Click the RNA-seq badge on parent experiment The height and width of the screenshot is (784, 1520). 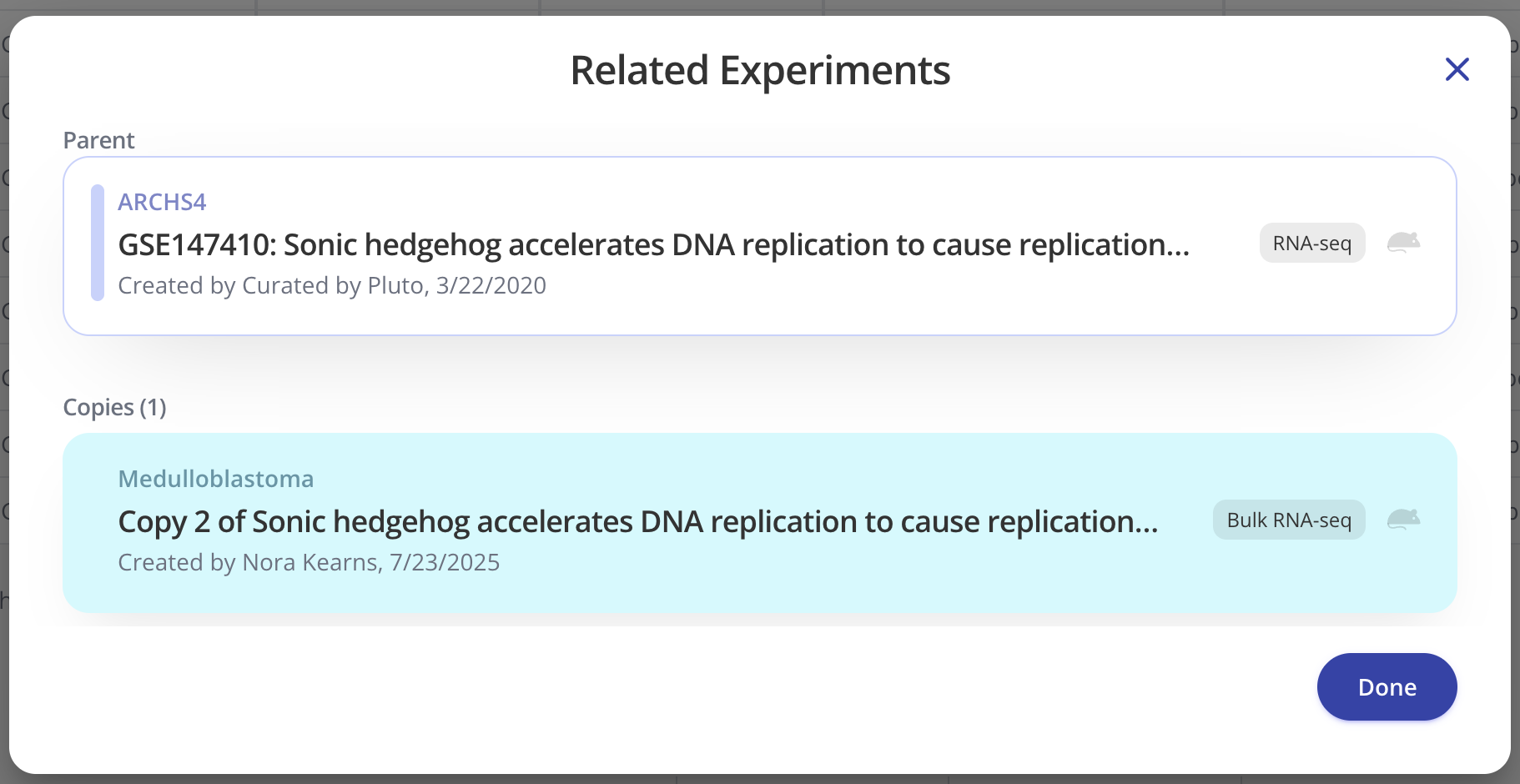1311,243
